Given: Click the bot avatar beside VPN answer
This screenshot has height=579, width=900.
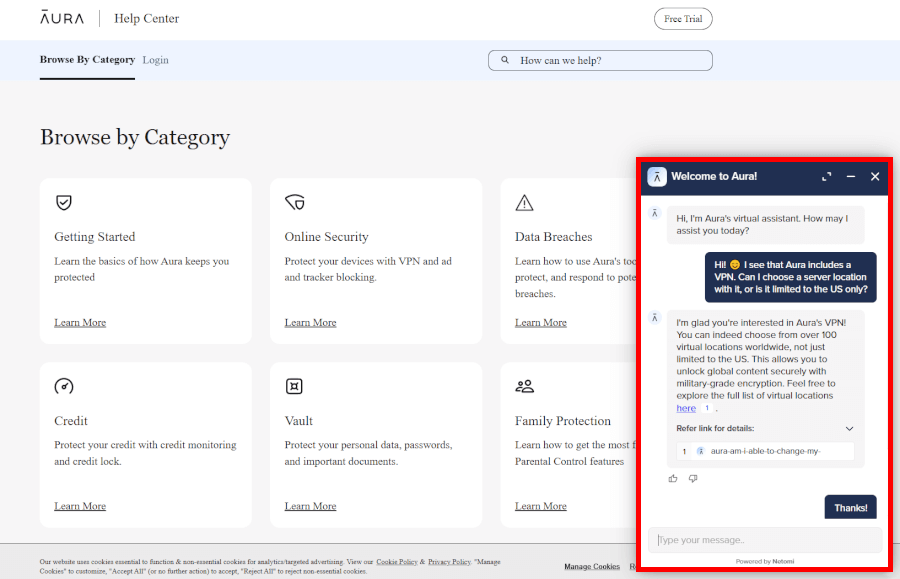Looking at the screenshot, I should tap(654, 318).
